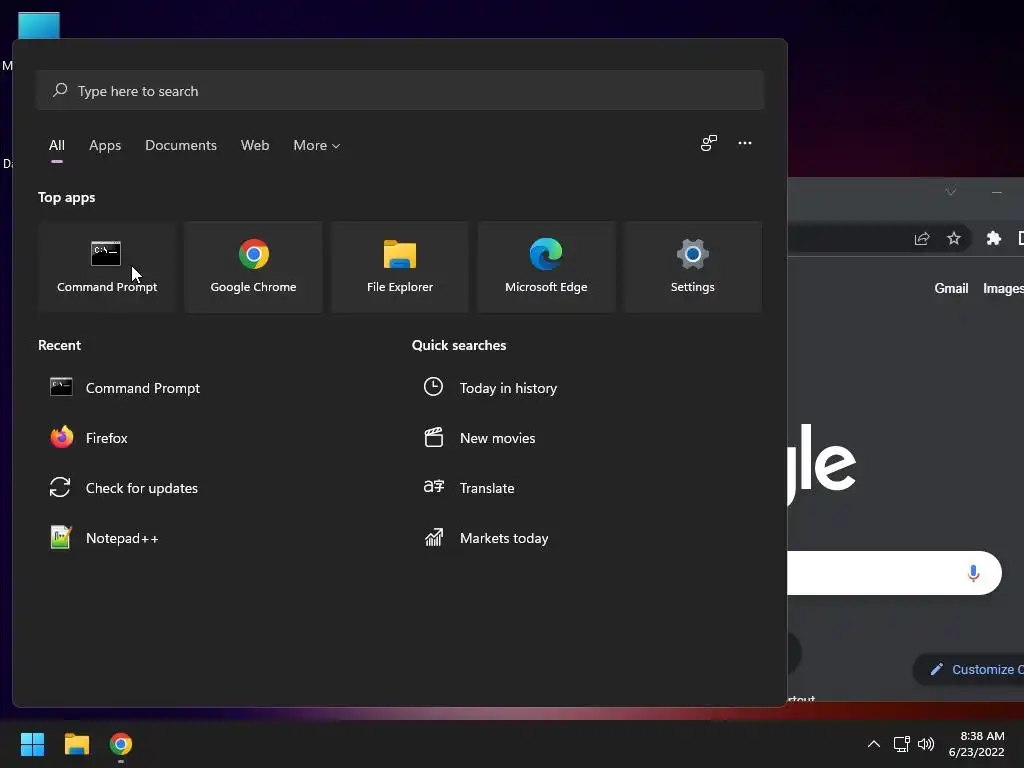Open File Explorer from the taskbar
Viewport: 1024px width, 768px height.
pos(76,744)
